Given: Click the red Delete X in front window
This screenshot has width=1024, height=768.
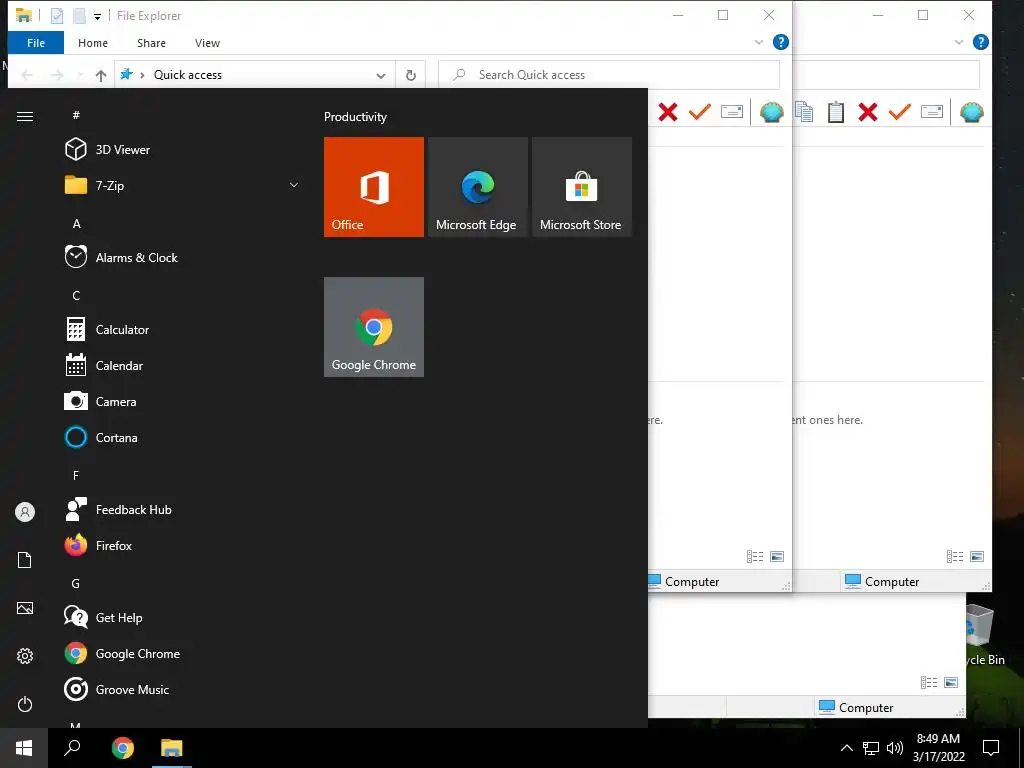Looking at the screenshot, I should pos(667,112).
